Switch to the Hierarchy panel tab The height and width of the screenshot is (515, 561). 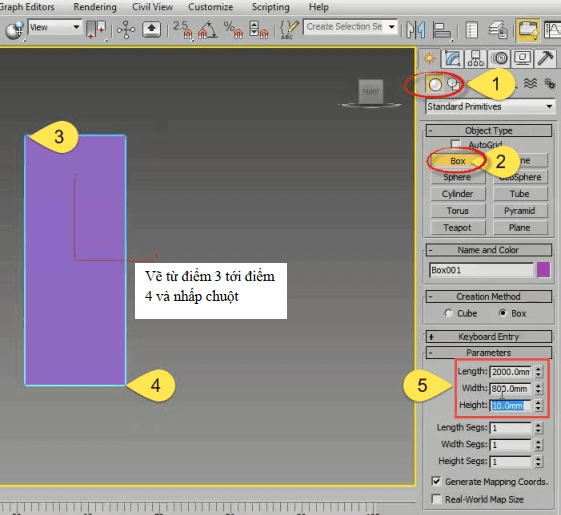476,58
